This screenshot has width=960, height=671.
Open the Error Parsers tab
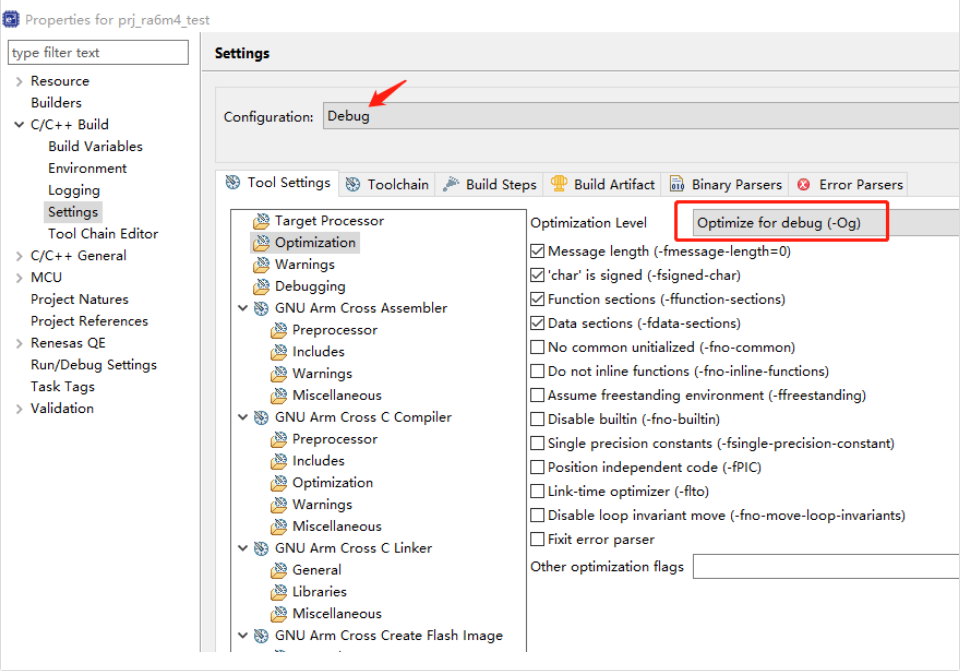849,184
